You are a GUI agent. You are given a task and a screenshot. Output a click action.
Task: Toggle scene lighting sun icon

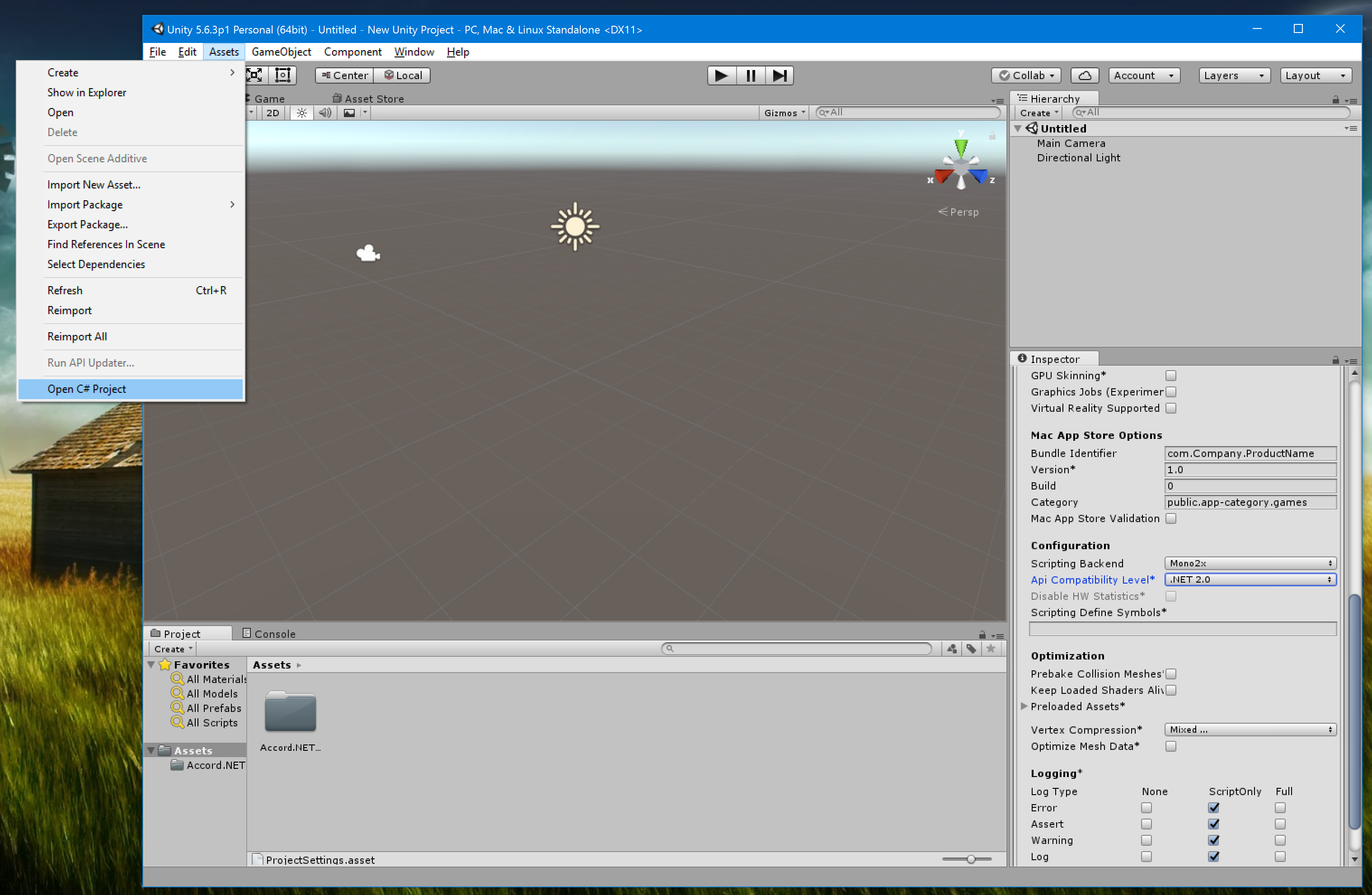point(301,113)
